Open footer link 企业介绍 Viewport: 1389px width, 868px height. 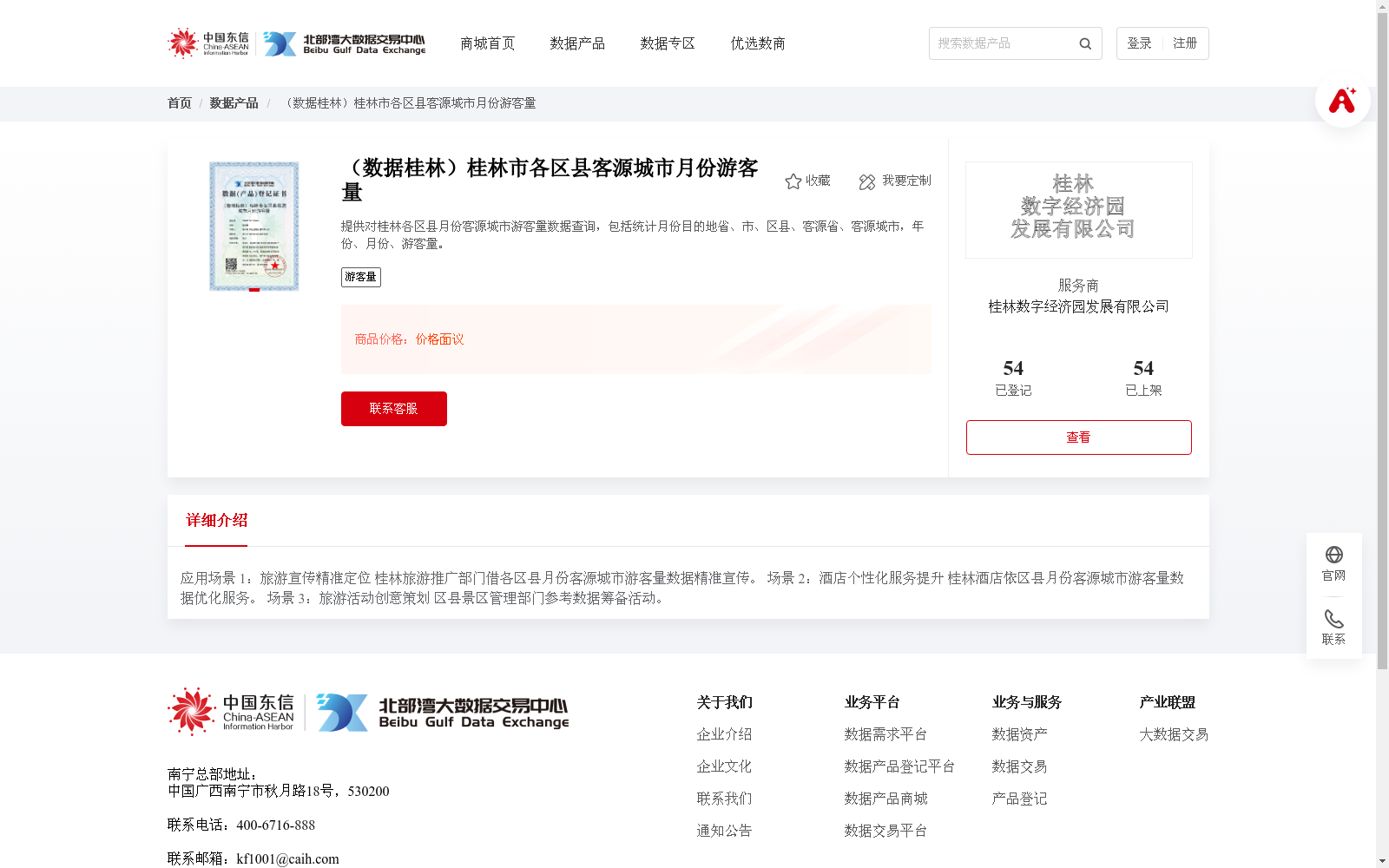point(724,734)
